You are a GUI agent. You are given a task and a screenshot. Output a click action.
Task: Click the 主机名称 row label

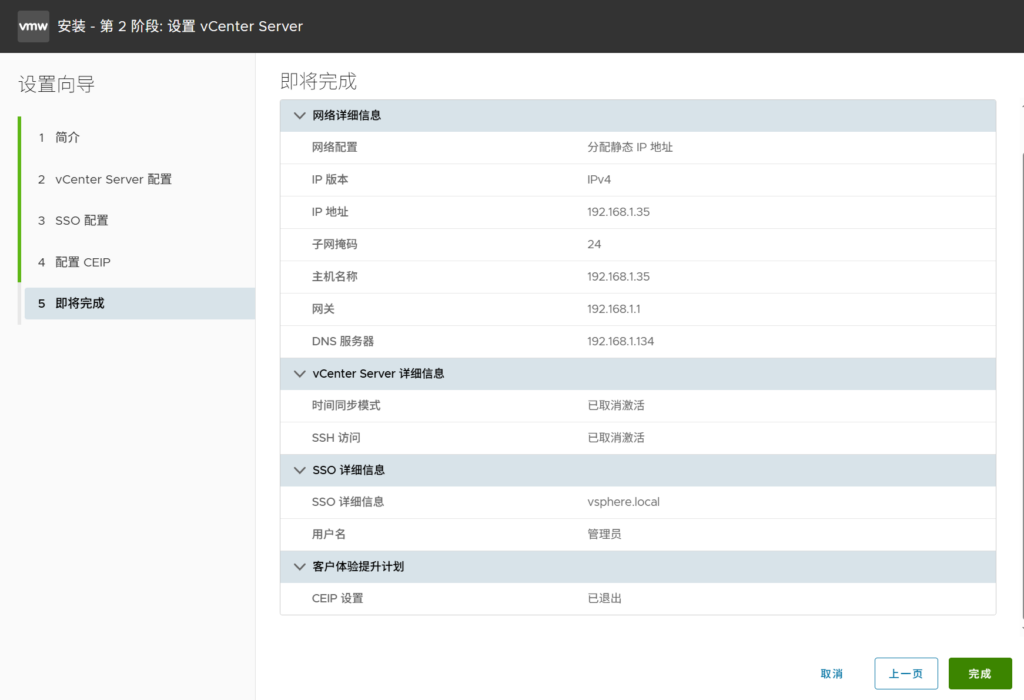pos(334,277)
